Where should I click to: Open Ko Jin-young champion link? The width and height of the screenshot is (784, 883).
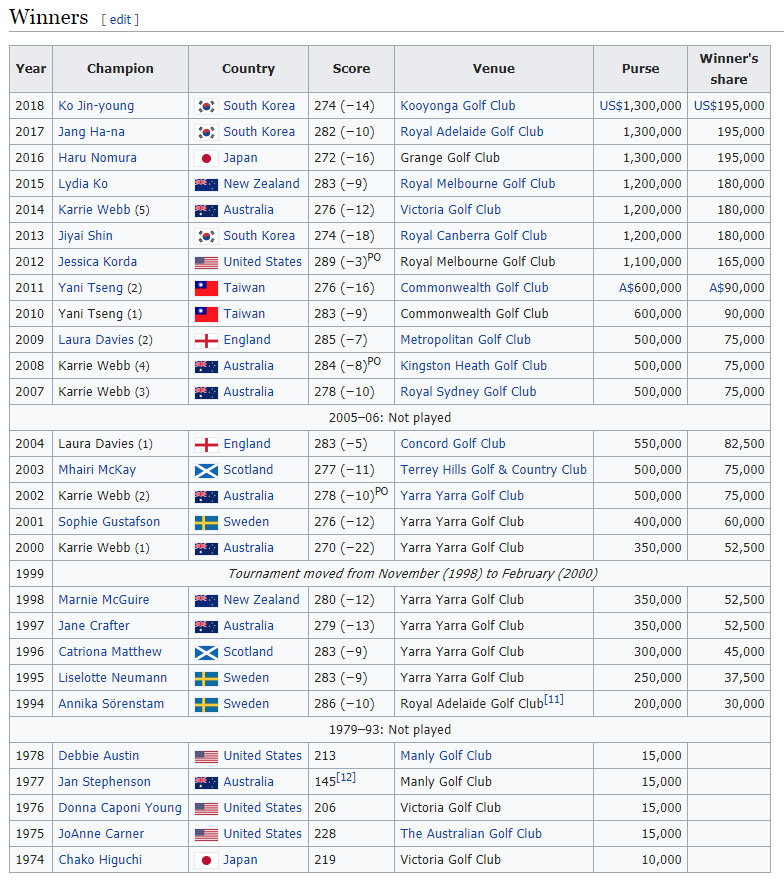click(96, 106)
